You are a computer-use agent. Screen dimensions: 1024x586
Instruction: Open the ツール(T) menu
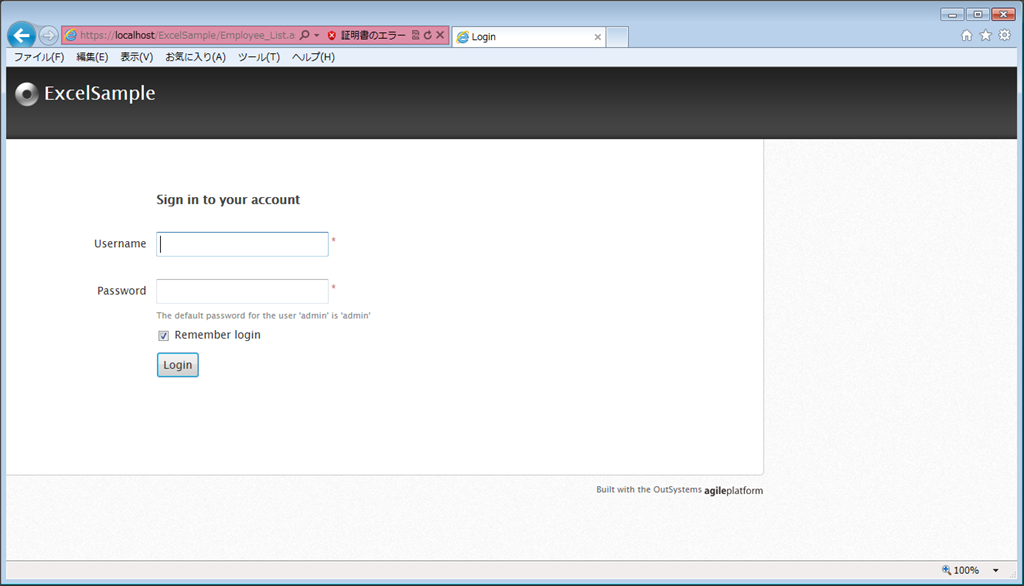click(259, 57)
